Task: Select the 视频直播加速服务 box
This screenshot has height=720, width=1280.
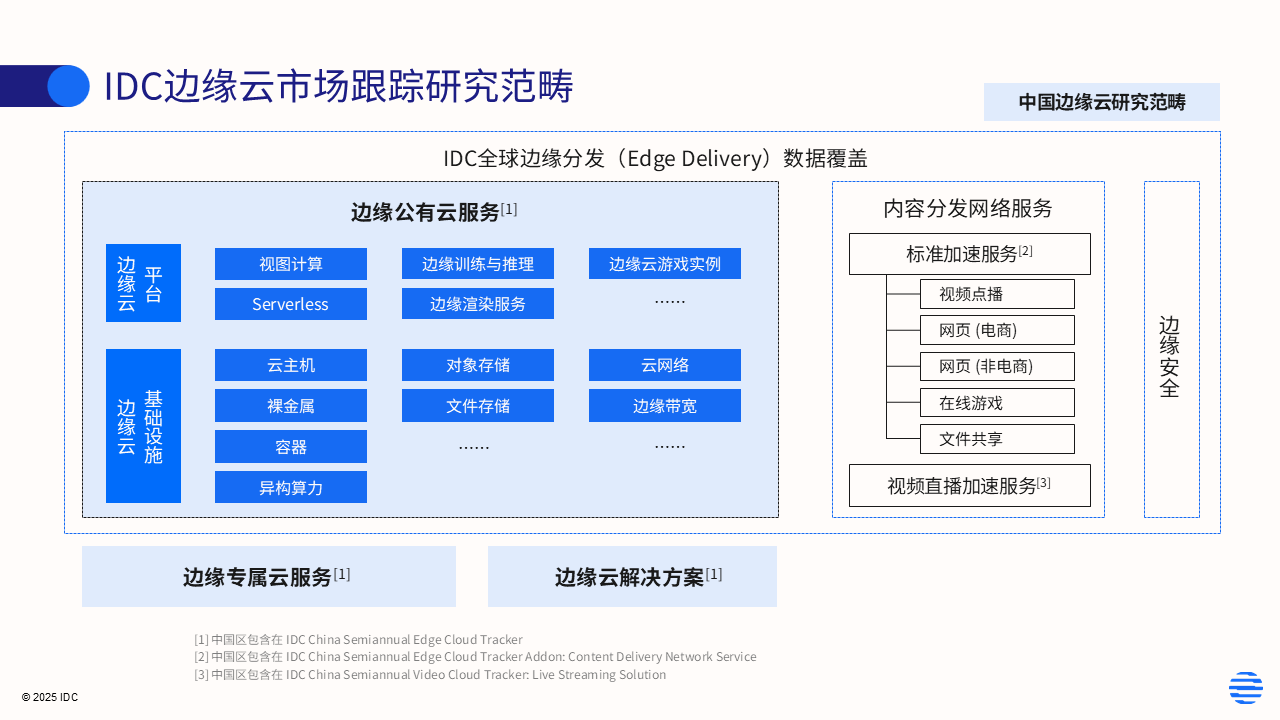Action: point(969,486)
